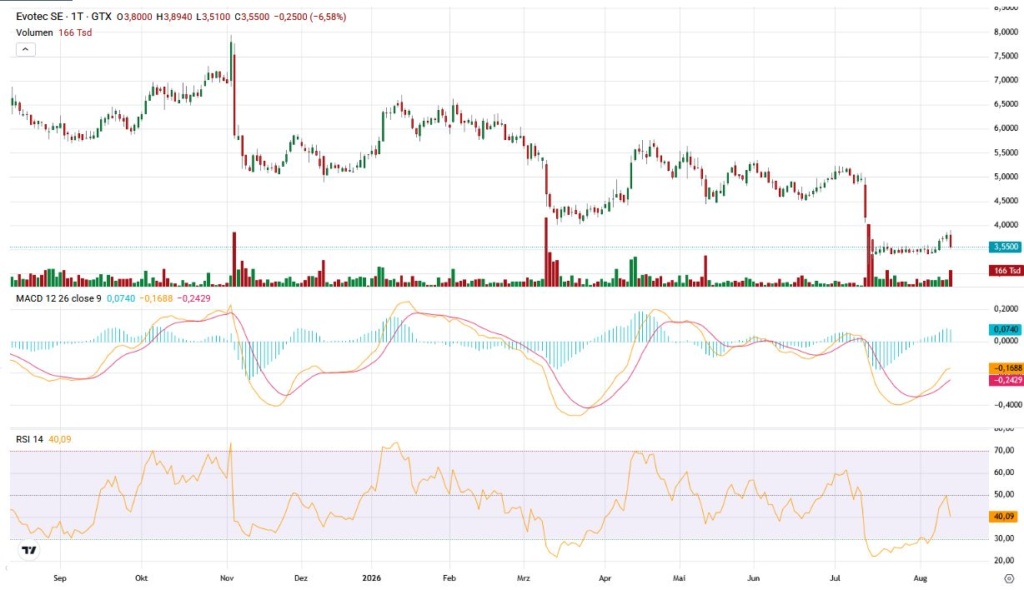Click the 4,0000 price axis label
Viewport: 1024px width, 590px height.
pyautogui.click(x=1006, y=225)
